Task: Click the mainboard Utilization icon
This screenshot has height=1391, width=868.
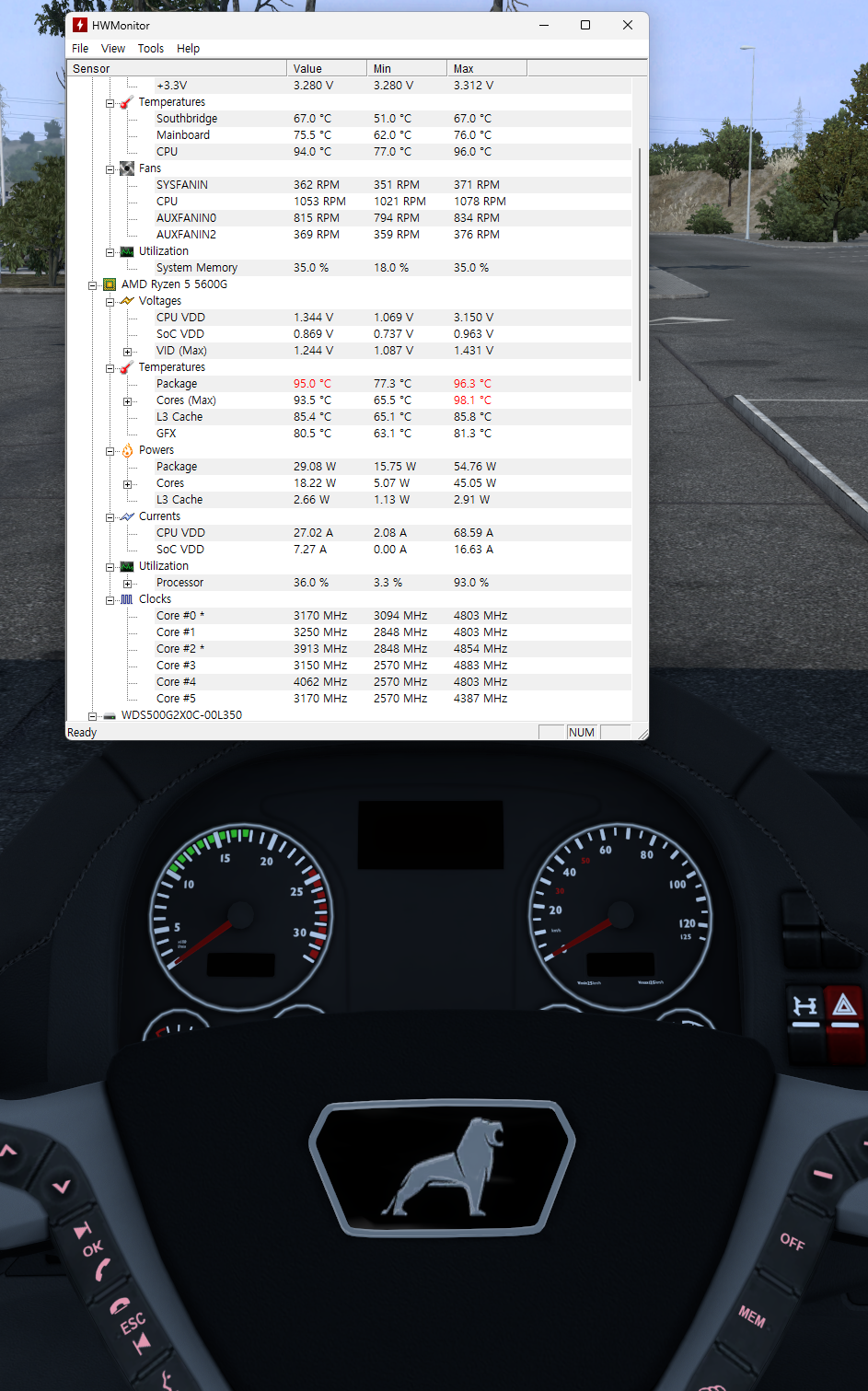Action: 127,251
